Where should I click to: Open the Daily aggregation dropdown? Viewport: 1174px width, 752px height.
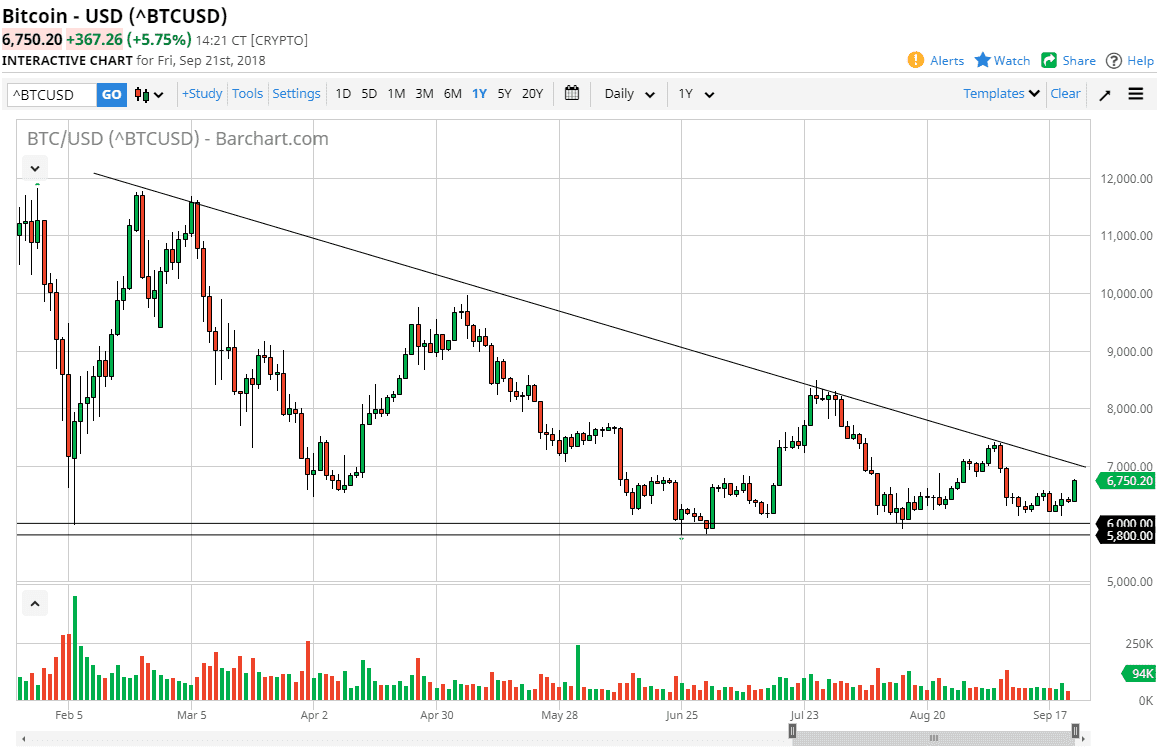(x=628, y=93)
